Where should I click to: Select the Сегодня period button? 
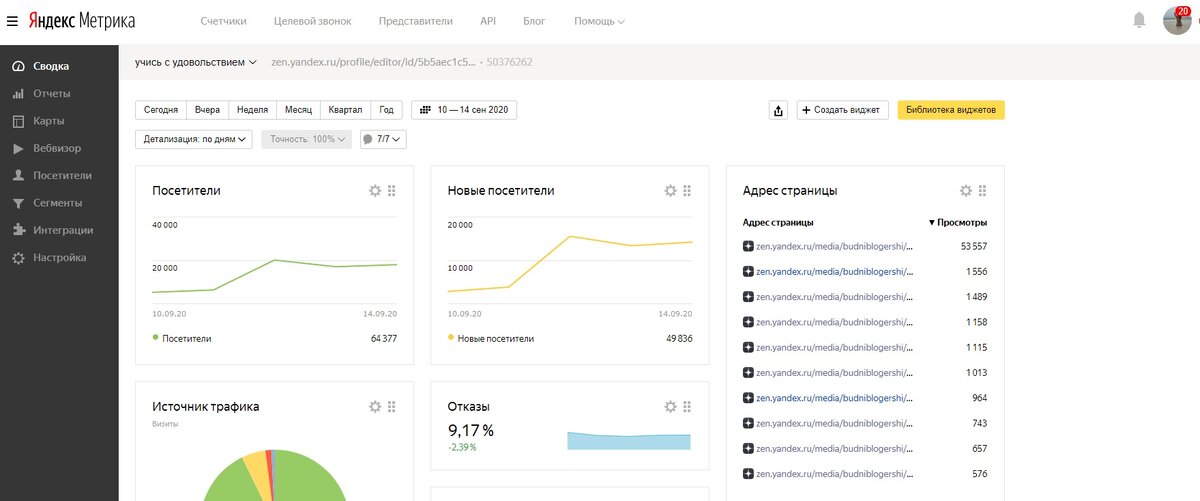[x=161, y=110]
